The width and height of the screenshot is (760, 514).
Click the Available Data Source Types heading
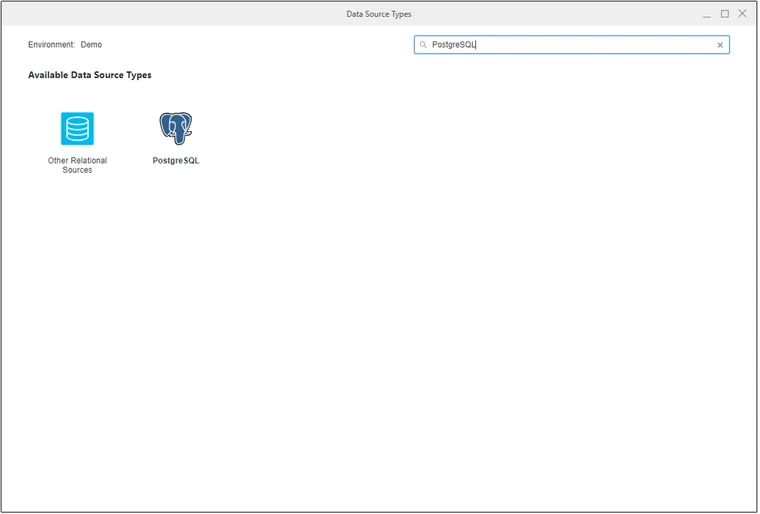tap(90, 75)
